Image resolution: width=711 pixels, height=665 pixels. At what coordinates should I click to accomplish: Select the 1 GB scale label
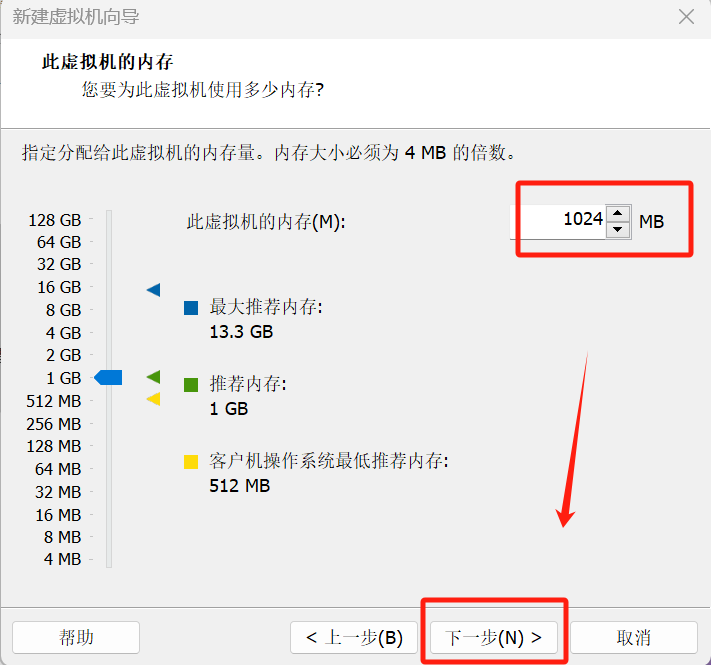(63, 378)
